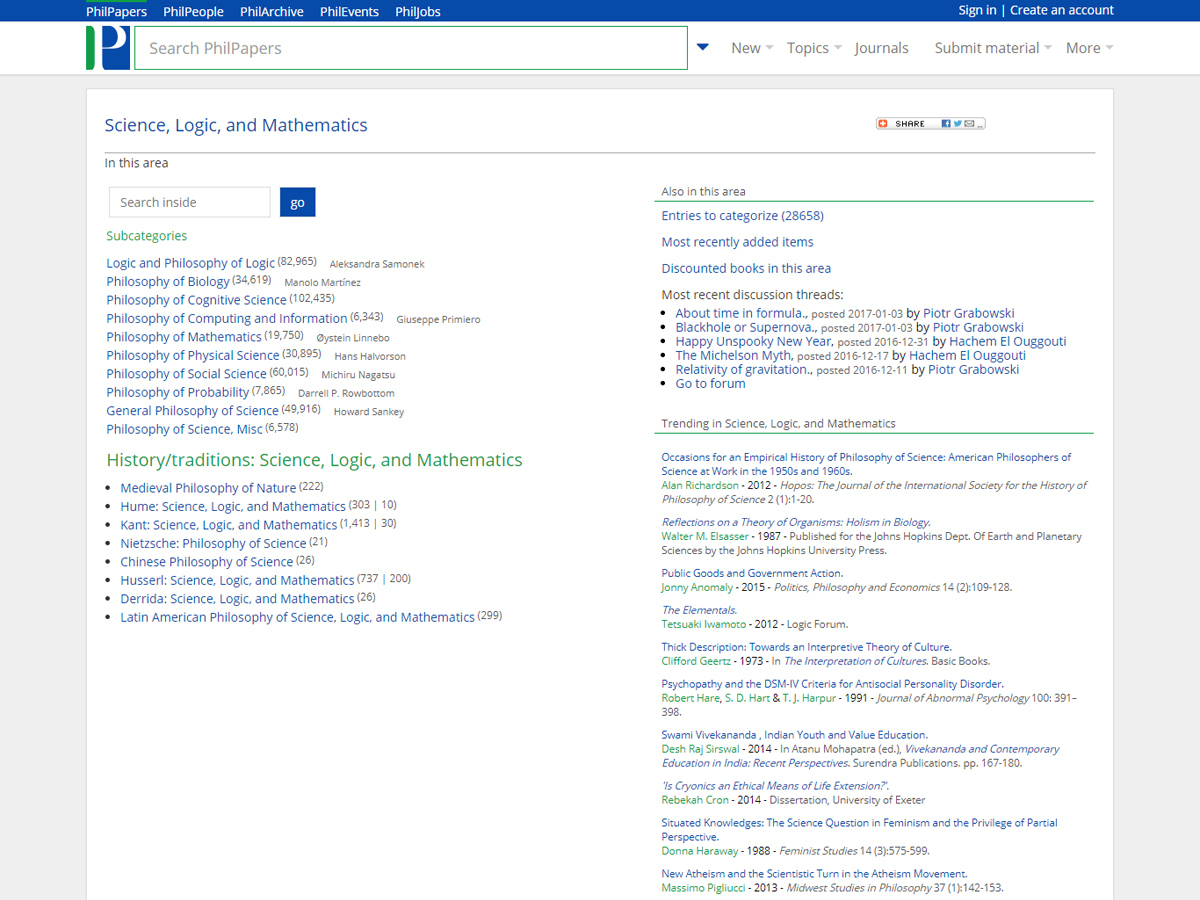The image size is (1200, 900).
Task: Open the AddThis SHARE widget
Action: click(x=905, y=123)
